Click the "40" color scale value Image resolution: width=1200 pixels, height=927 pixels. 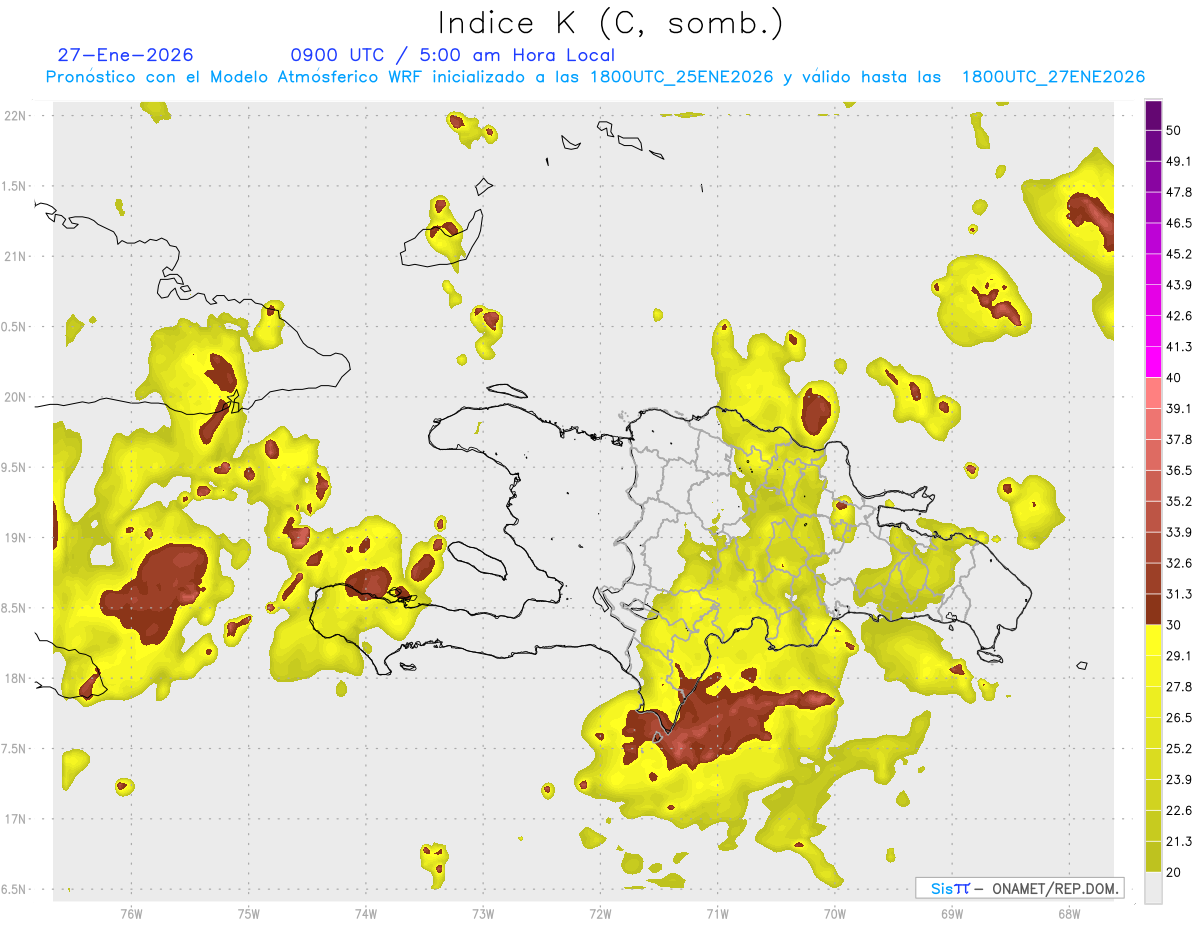[1175, 378]
